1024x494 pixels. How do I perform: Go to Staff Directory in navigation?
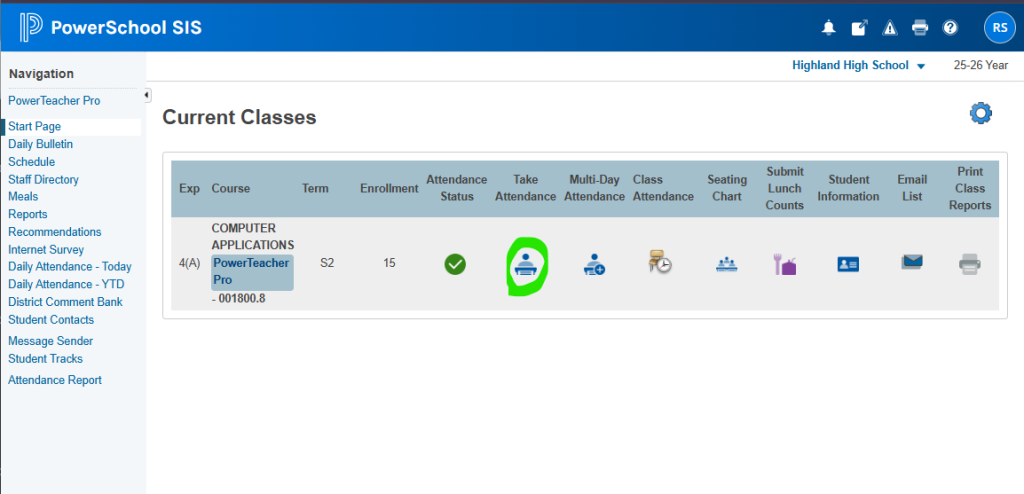(43, 179)
